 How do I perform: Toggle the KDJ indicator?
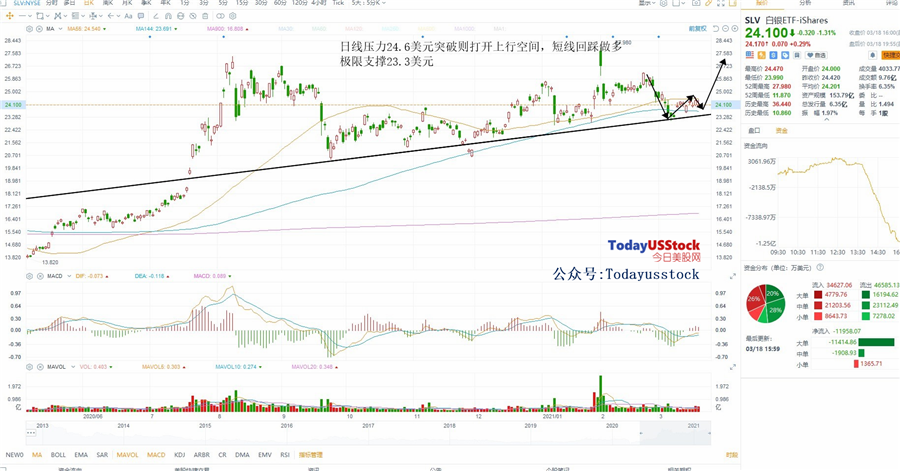pos(180,455)
